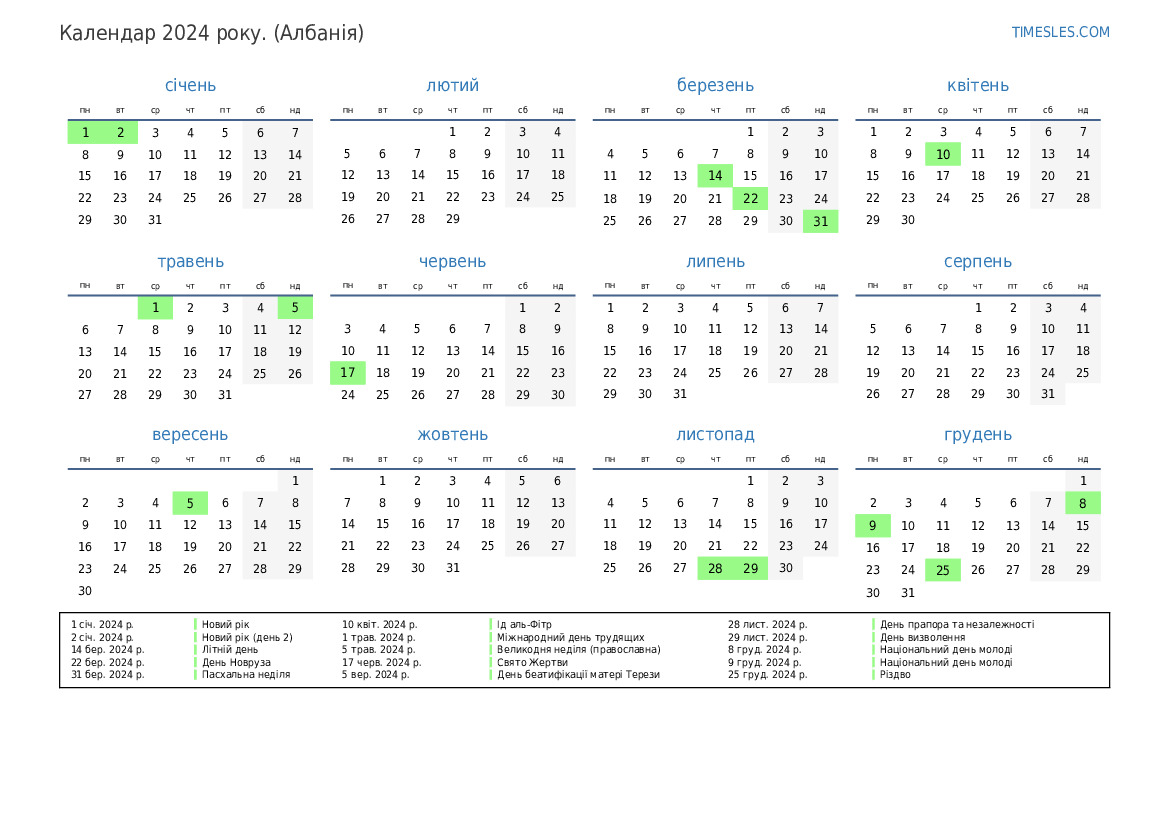
Task: Click the Ід аль-Фітр legend entry
Action: tap(524, 624)
